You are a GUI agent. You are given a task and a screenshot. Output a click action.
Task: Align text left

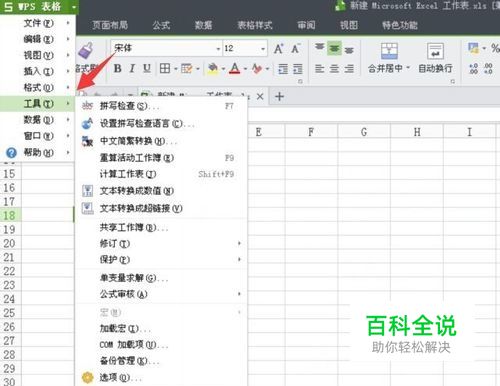(x=319, y=69)
